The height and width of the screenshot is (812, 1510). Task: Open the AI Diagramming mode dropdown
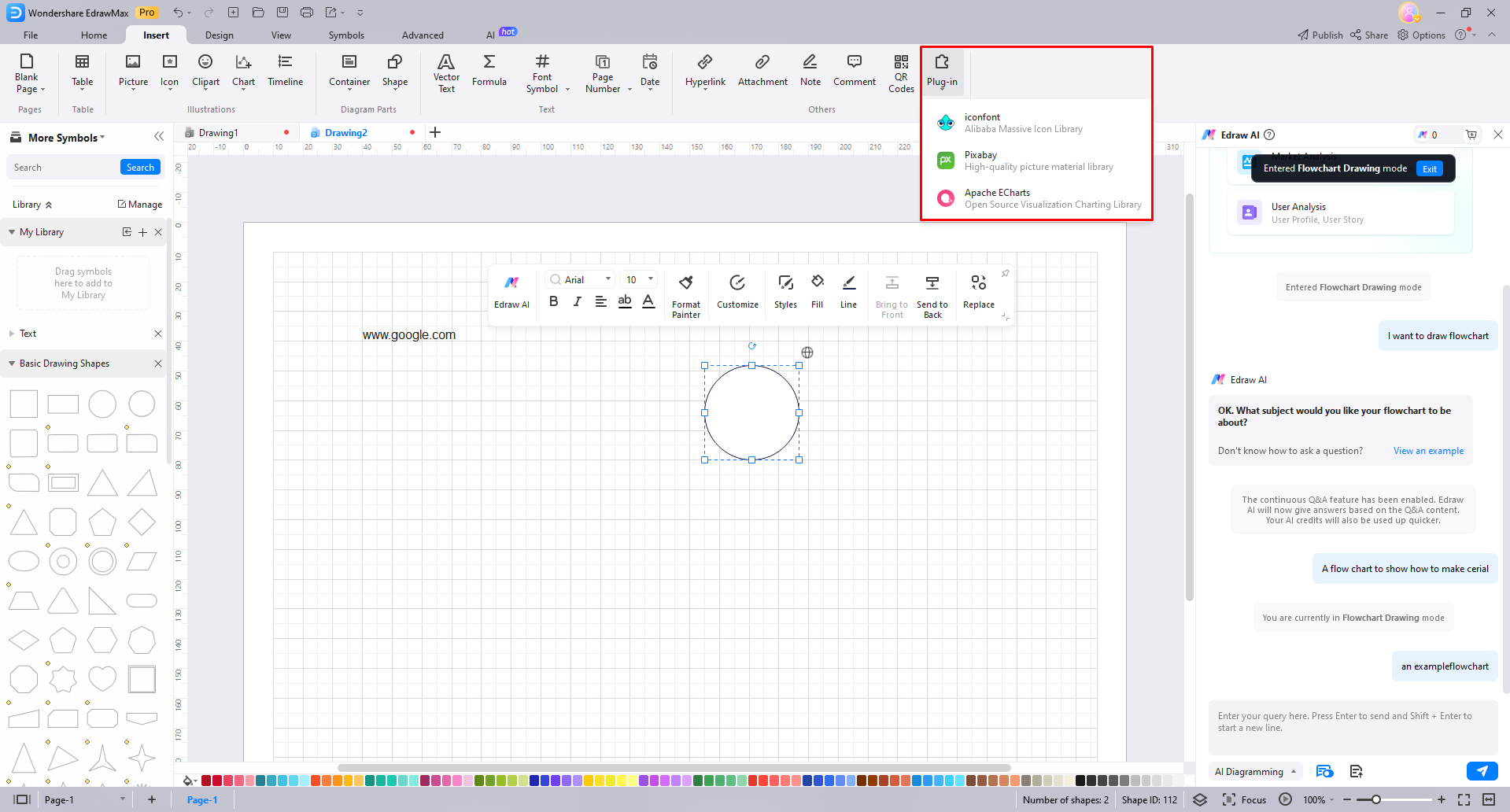tap(1255, 771)
